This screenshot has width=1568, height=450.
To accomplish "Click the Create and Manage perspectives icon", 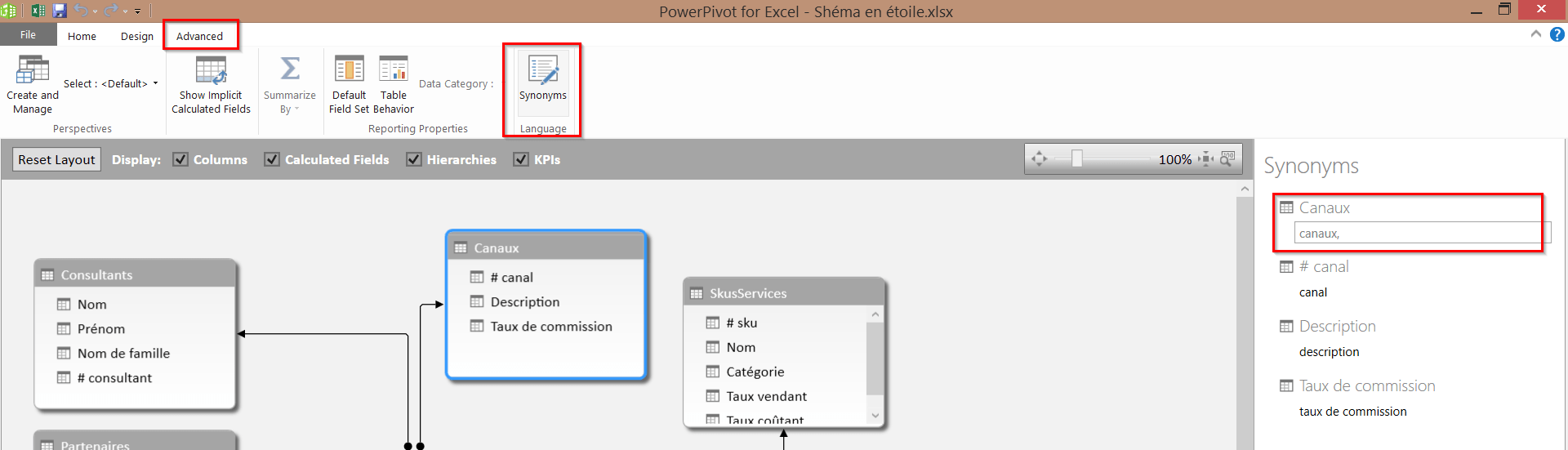I will tap(33, 72).
